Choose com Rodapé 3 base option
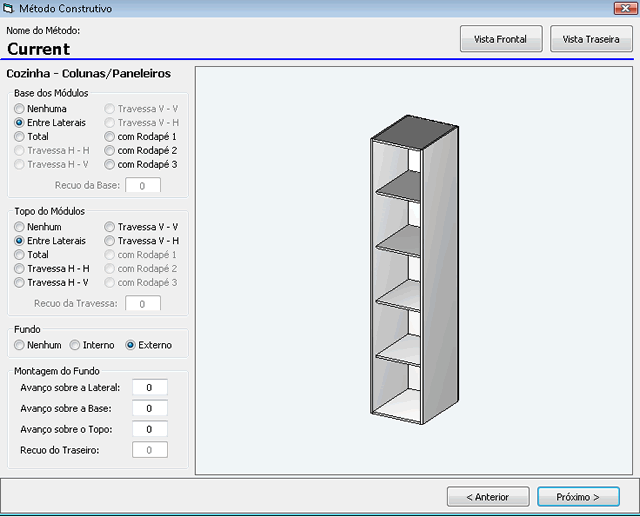Screen dimensions: 640x517 click(x=140, y=164)
